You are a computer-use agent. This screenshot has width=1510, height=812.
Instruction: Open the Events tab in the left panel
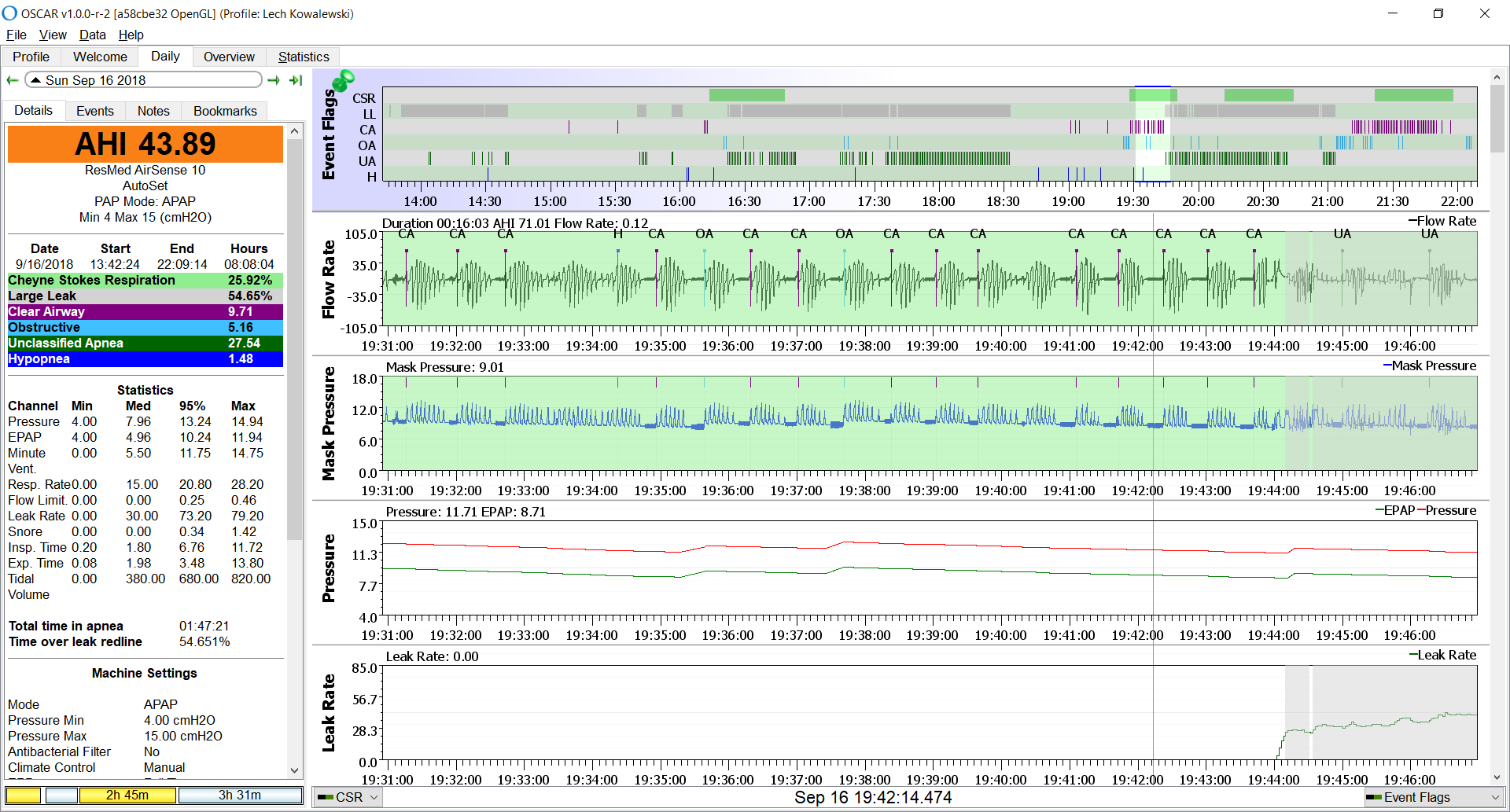pyautogui.click(x=95, y=111)
